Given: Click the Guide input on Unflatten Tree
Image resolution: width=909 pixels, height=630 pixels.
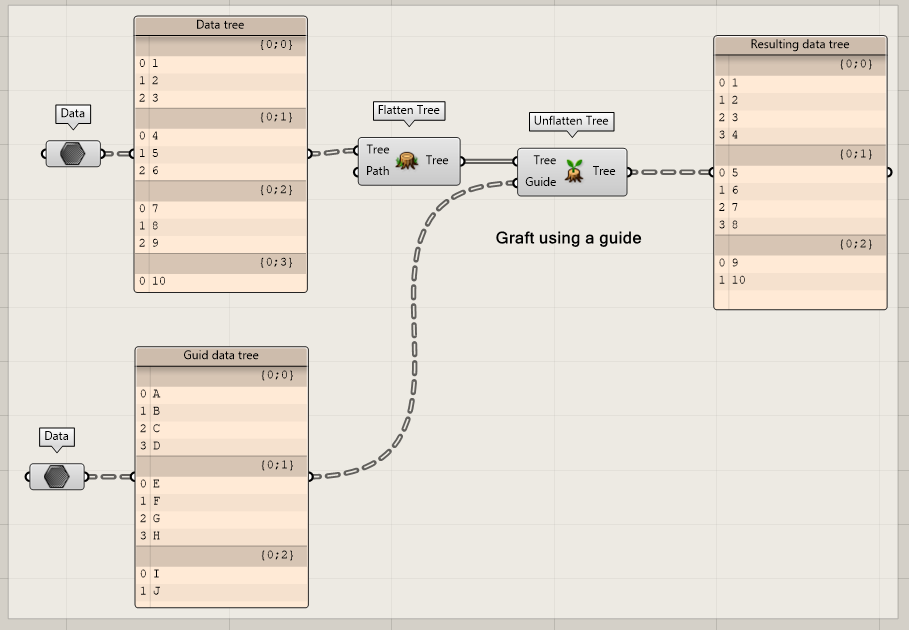Looking at the screenshot, I should (540, 182).
